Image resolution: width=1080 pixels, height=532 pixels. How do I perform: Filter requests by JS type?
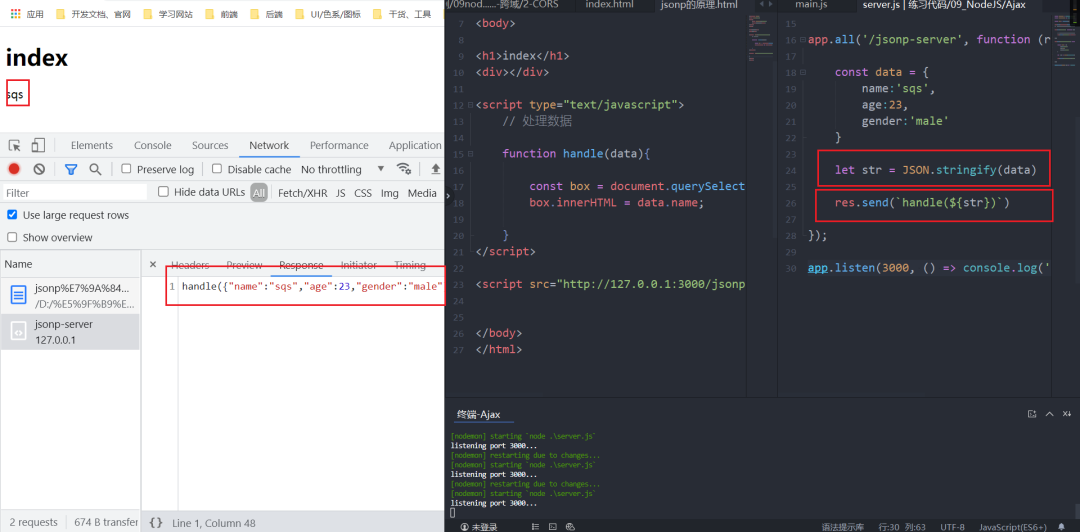341,193
